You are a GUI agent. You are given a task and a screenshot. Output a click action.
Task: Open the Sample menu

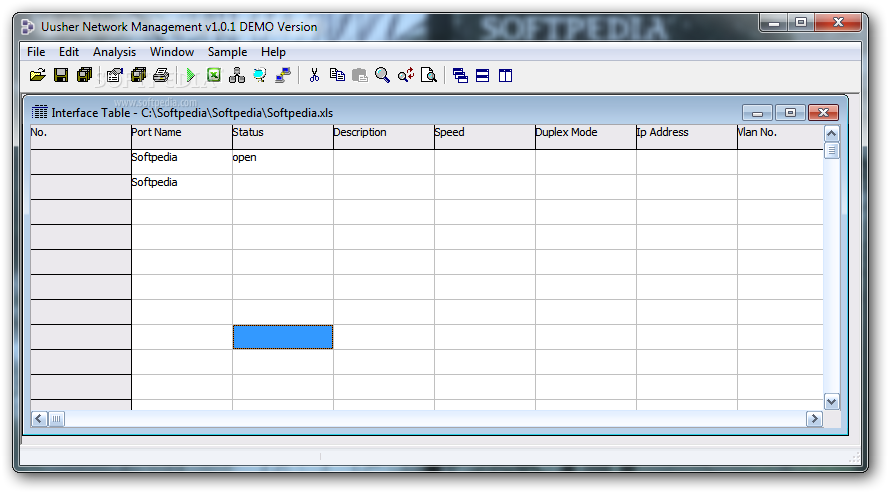[x=227, y=52]
